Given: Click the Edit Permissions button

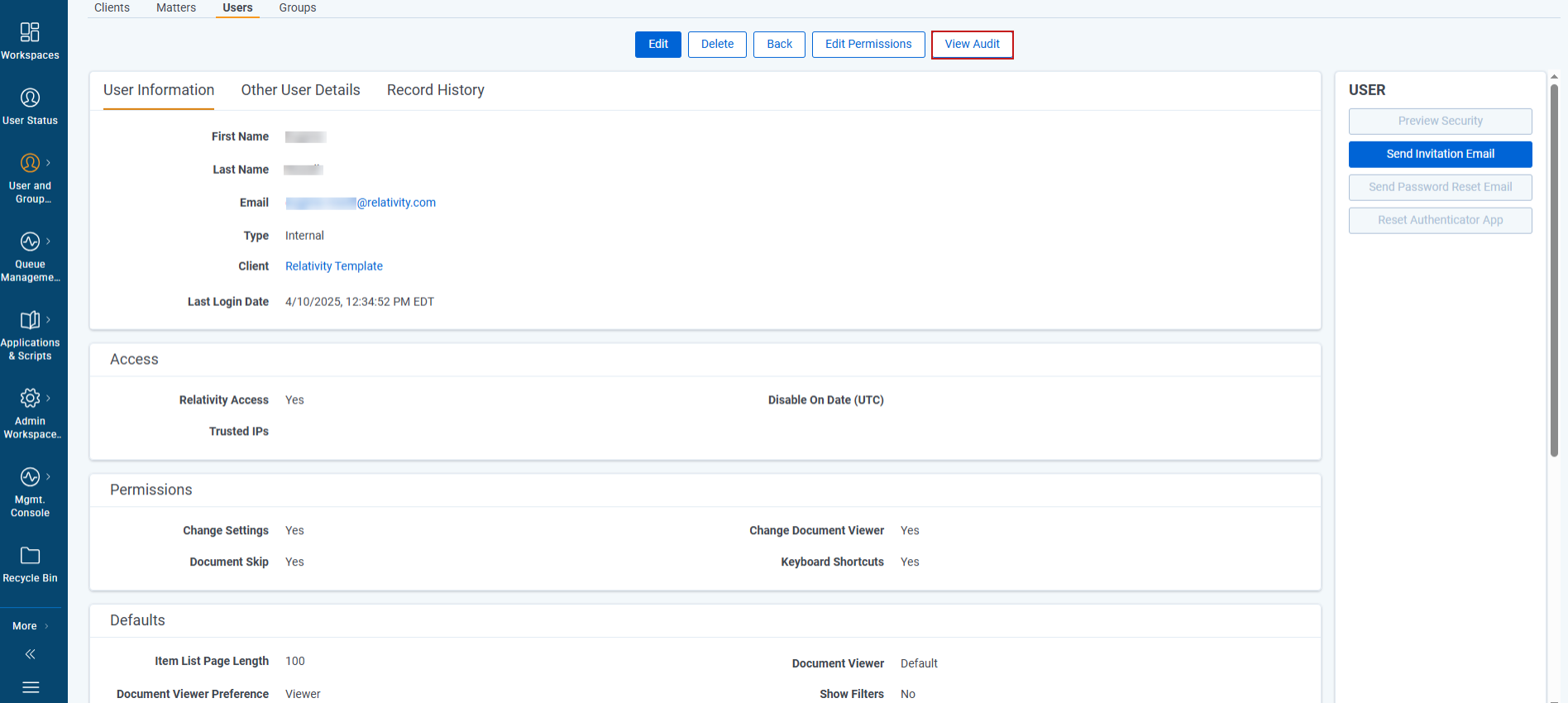Looking at the screenshot, I should coord(868,45).
